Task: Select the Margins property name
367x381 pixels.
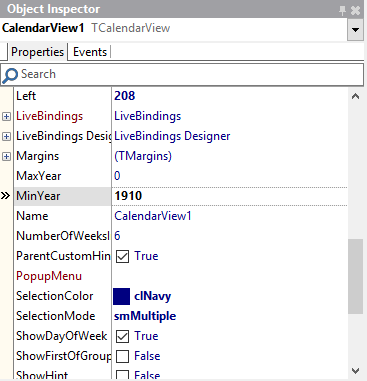Action: (38, 156)
